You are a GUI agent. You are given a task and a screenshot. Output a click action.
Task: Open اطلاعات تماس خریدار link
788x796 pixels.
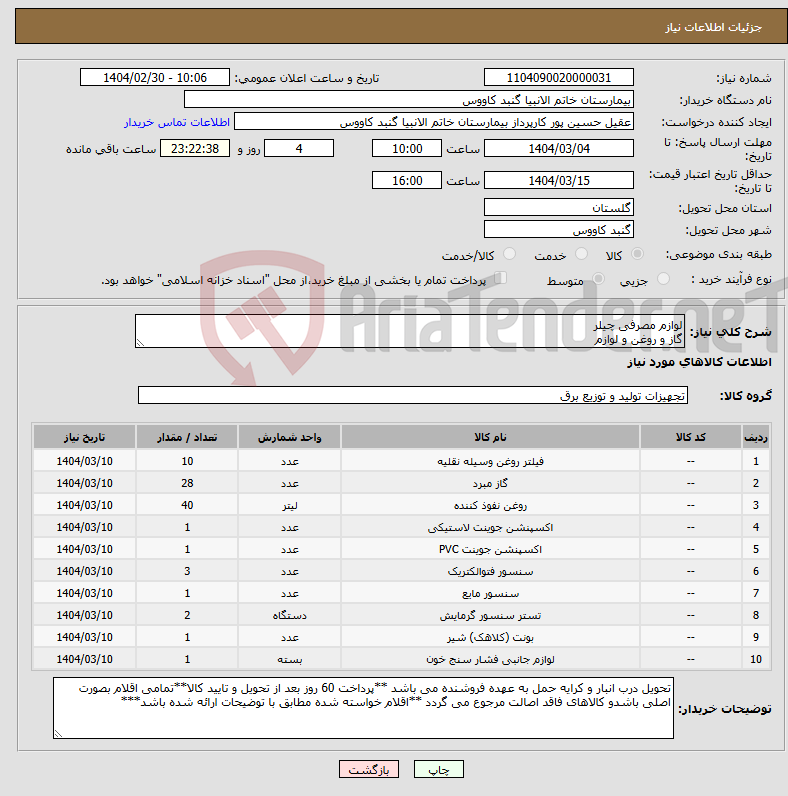177,122
